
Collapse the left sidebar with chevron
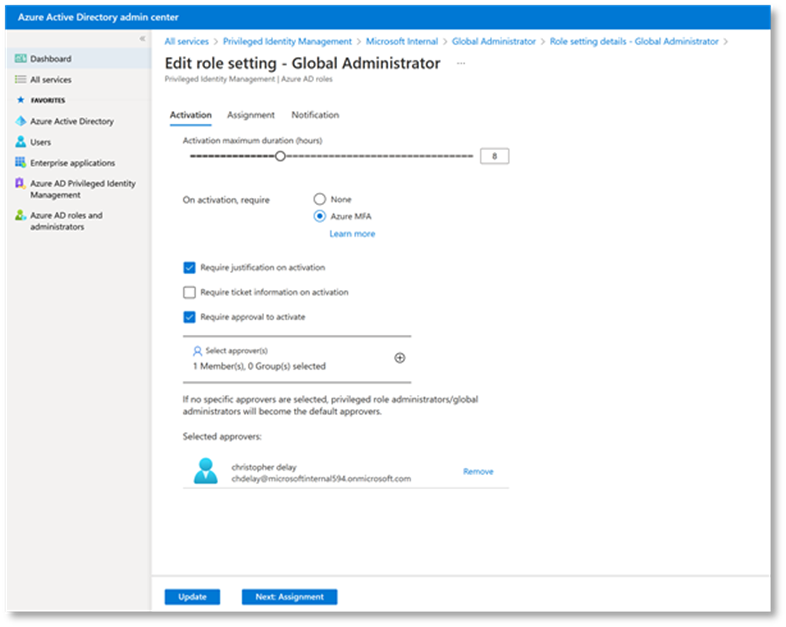pyautogui.click(x=142, y=39)
